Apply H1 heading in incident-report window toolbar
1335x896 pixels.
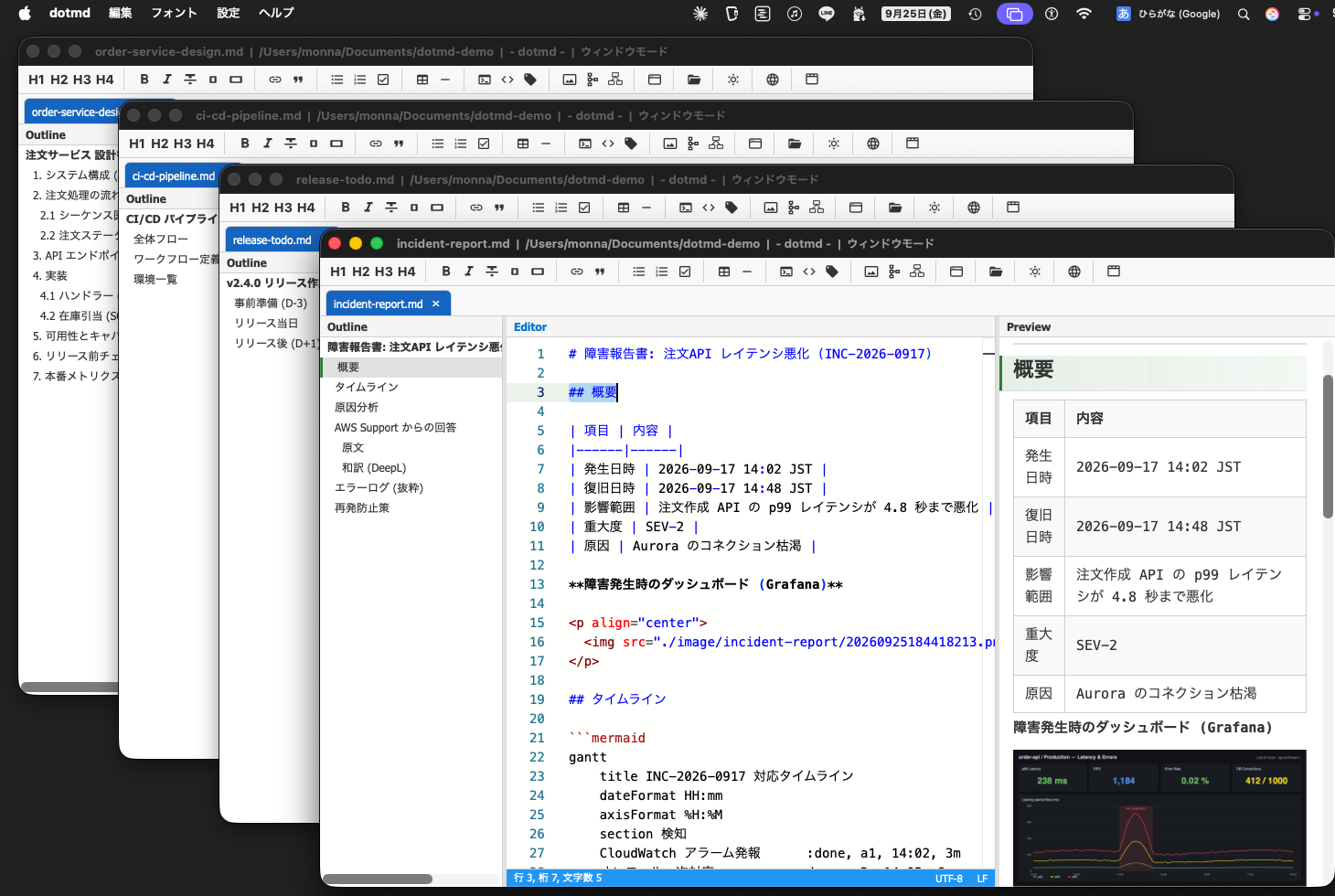coord(338,272)
